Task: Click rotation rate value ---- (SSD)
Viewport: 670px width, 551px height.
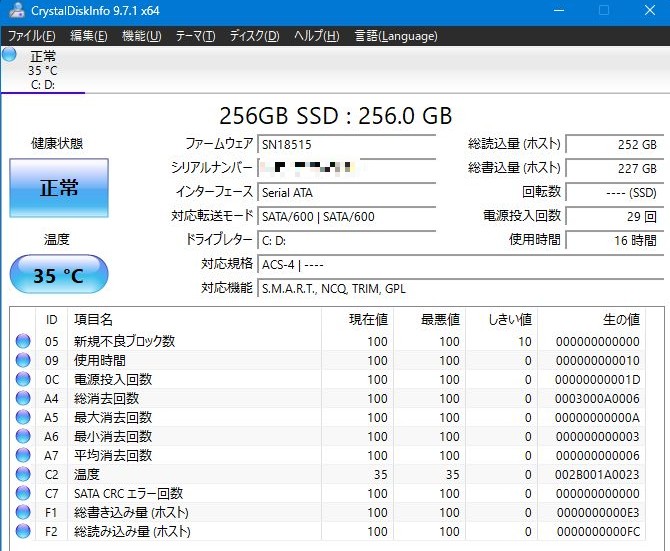Action: click(615, 192)
